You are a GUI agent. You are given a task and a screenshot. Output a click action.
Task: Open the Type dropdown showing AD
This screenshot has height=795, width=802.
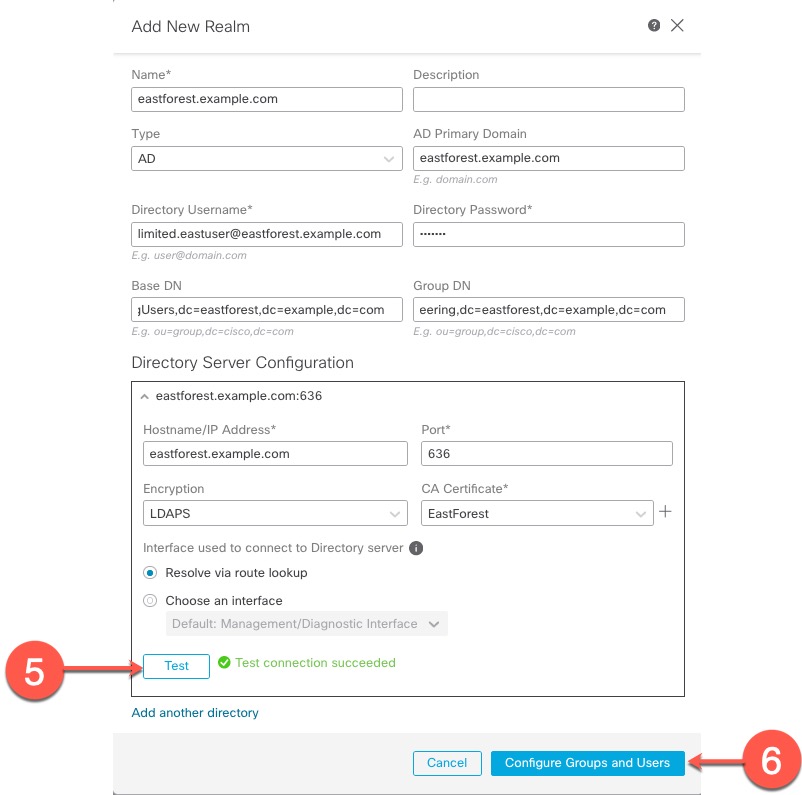tap(267, 158)
